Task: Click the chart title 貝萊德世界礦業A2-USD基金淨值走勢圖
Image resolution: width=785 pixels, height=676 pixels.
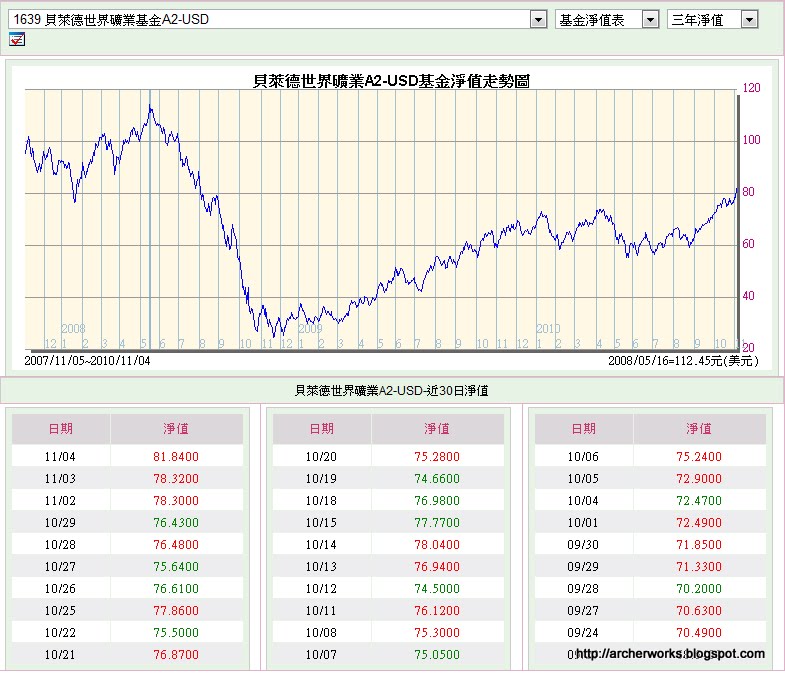Action: click(x=391, y=81)
